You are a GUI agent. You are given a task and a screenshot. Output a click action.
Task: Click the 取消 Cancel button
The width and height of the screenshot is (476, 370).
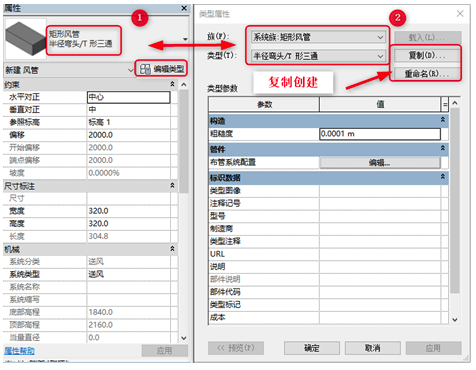[x=373, y=348]
